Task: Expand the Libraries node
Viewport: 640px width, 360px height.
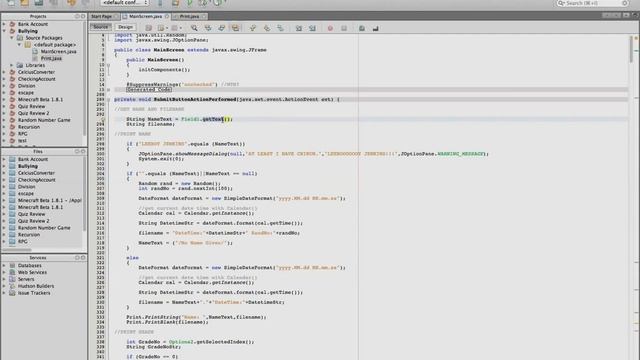Action: point(12,65)
